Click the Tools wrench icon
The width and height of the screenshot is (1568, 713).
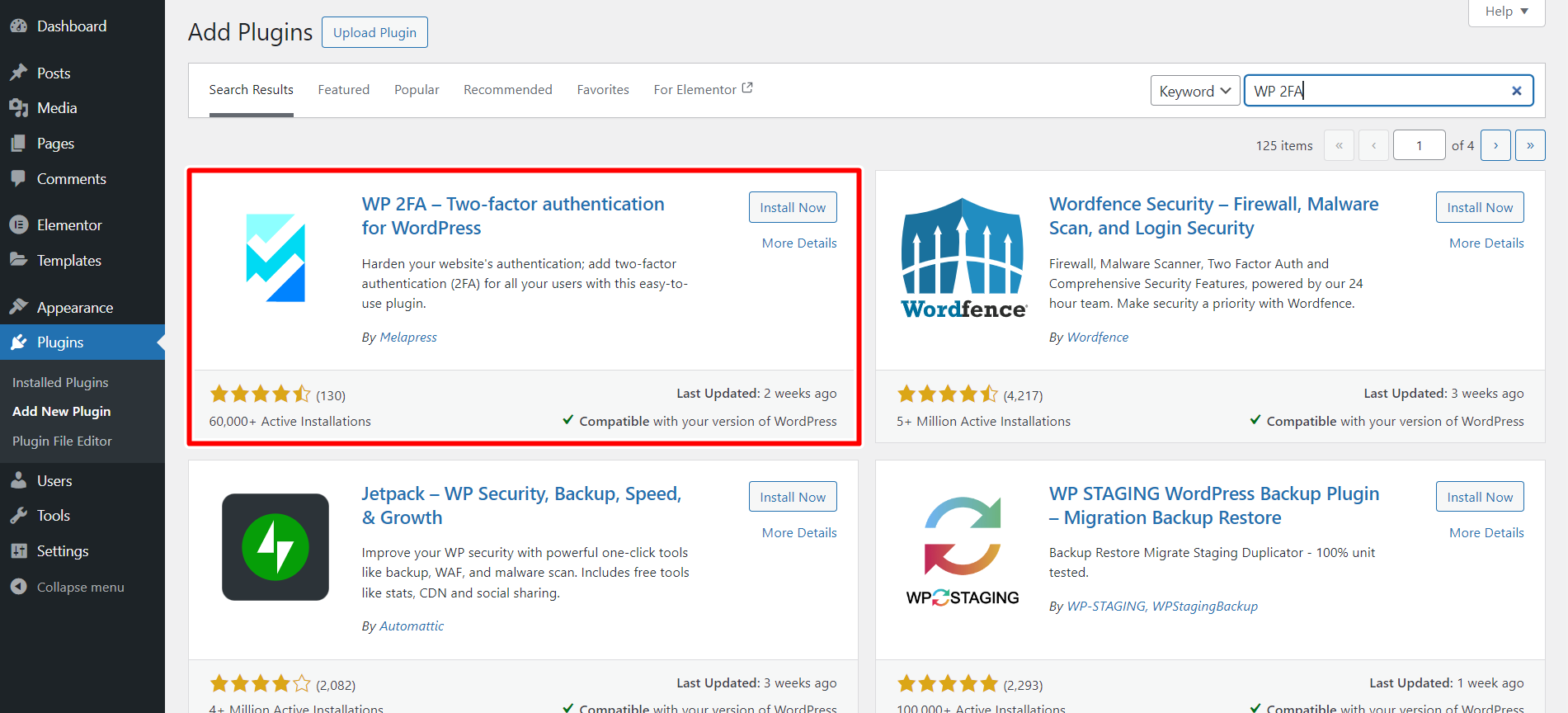click(18, 516)
